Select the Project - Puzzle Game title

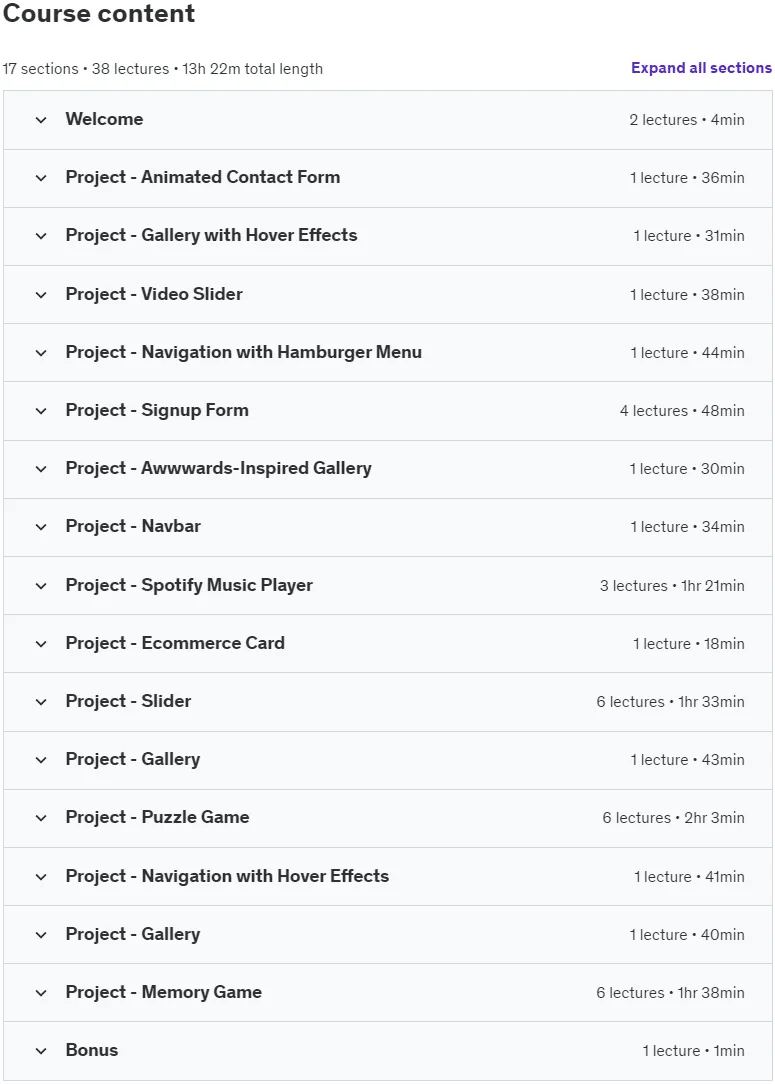click(x=158, y=817)
